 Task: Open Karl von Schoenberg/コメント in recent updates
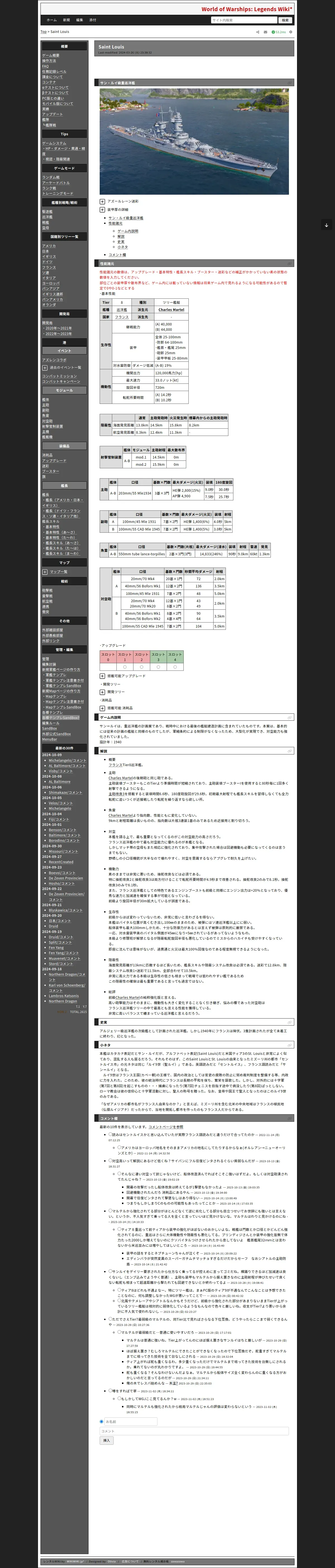click(66, 987)
